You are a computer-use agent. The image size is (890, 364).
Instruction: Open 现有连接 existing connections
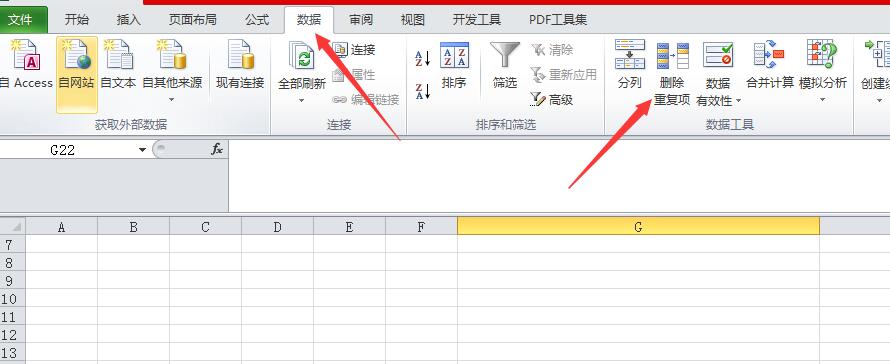pos(240,64)
